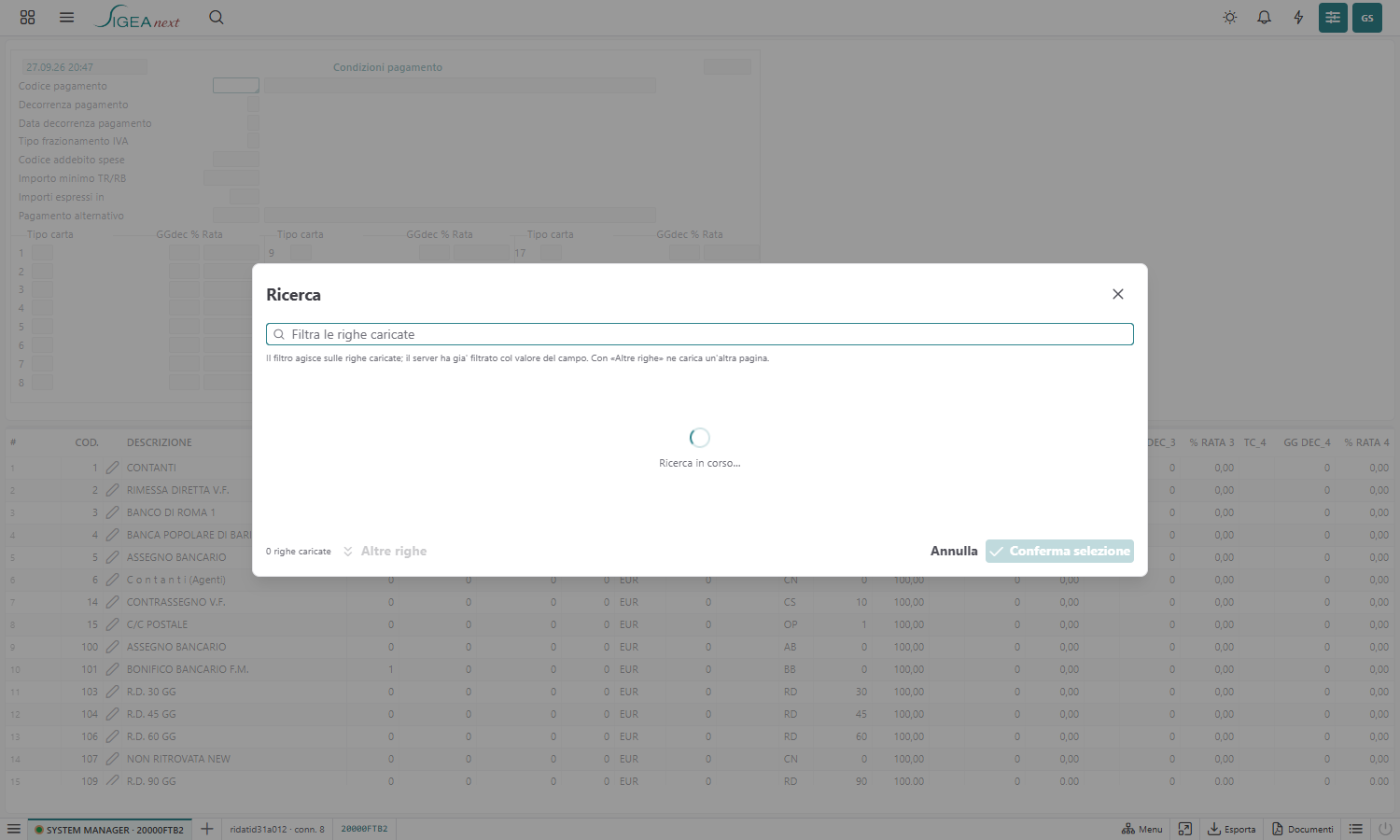Image resolution: width=1400 pixels, height=840 pixels.
Task: Click the power logout icon
Action: pyautogui.click(x=1385, y=829)
